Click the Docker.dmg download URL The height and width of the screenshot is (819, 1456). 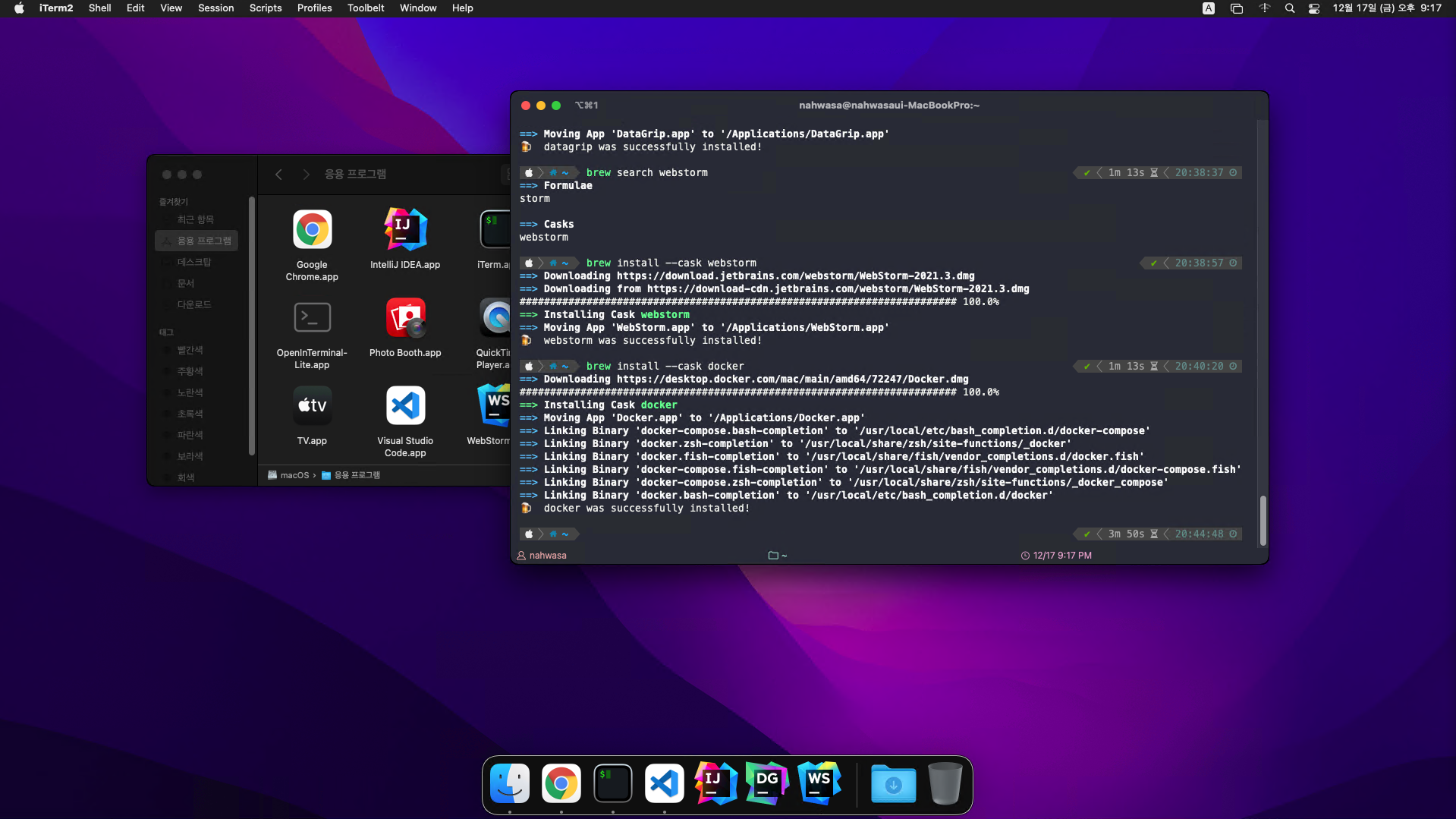[x=792, y=379]
